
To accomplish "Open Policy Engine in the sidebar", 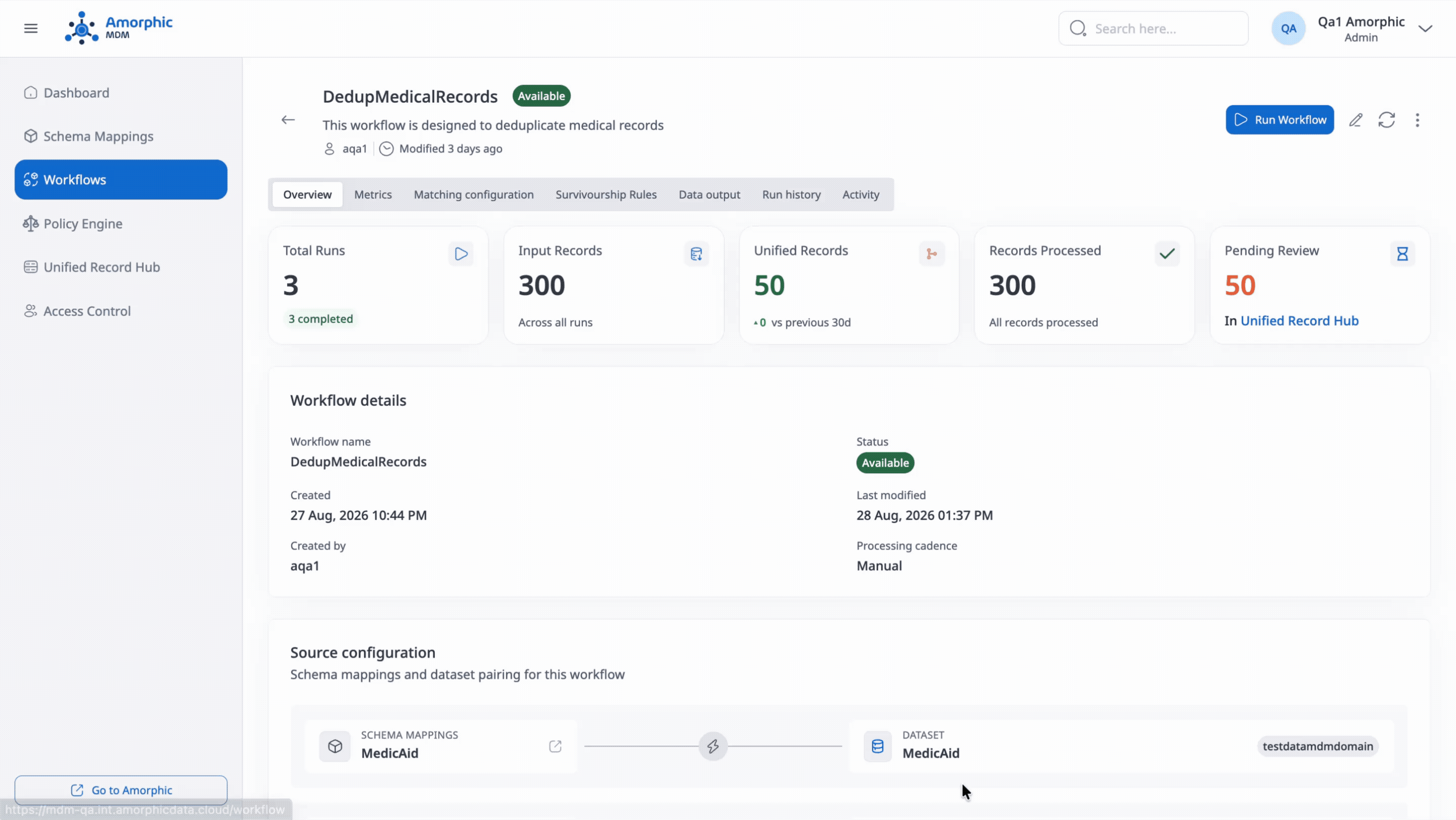I will (x=121, y=224).
